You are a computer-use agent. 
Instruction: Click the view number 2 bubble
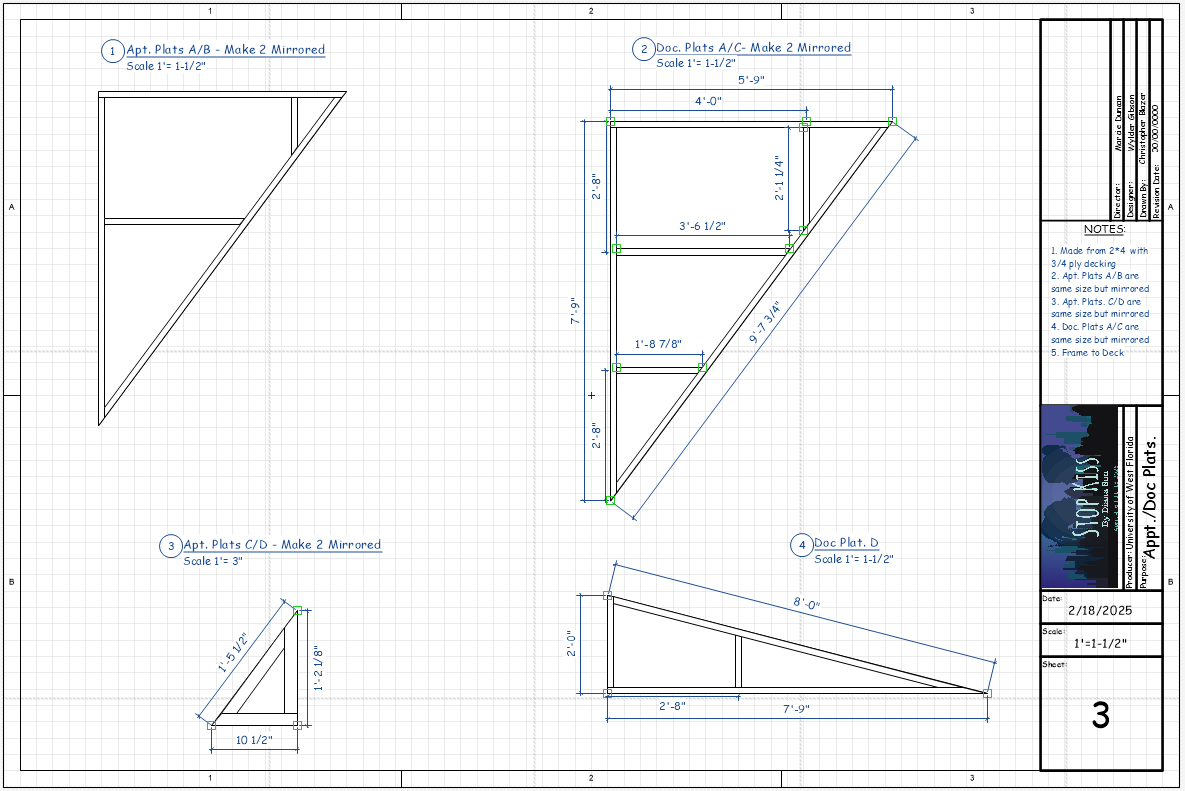pyautogui.click(x=643, y=49)
